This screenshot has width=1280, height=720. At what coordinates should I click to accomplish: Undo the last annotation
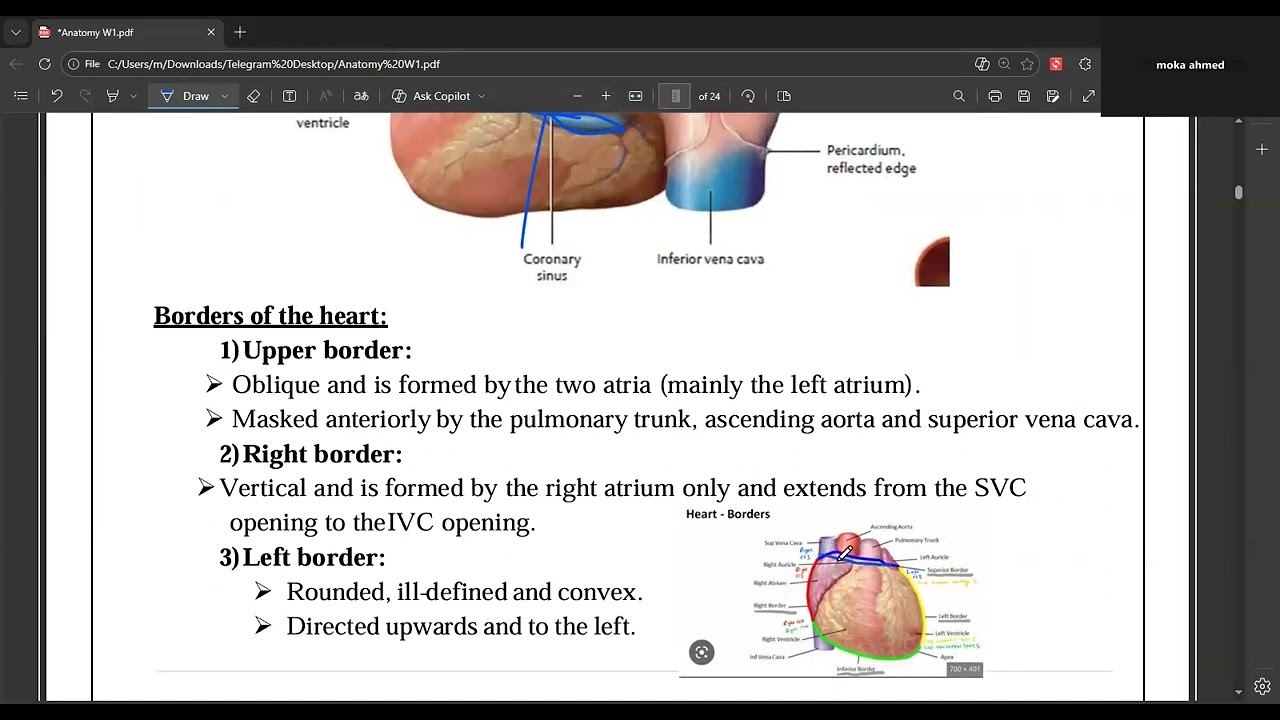tap(57, 96)
